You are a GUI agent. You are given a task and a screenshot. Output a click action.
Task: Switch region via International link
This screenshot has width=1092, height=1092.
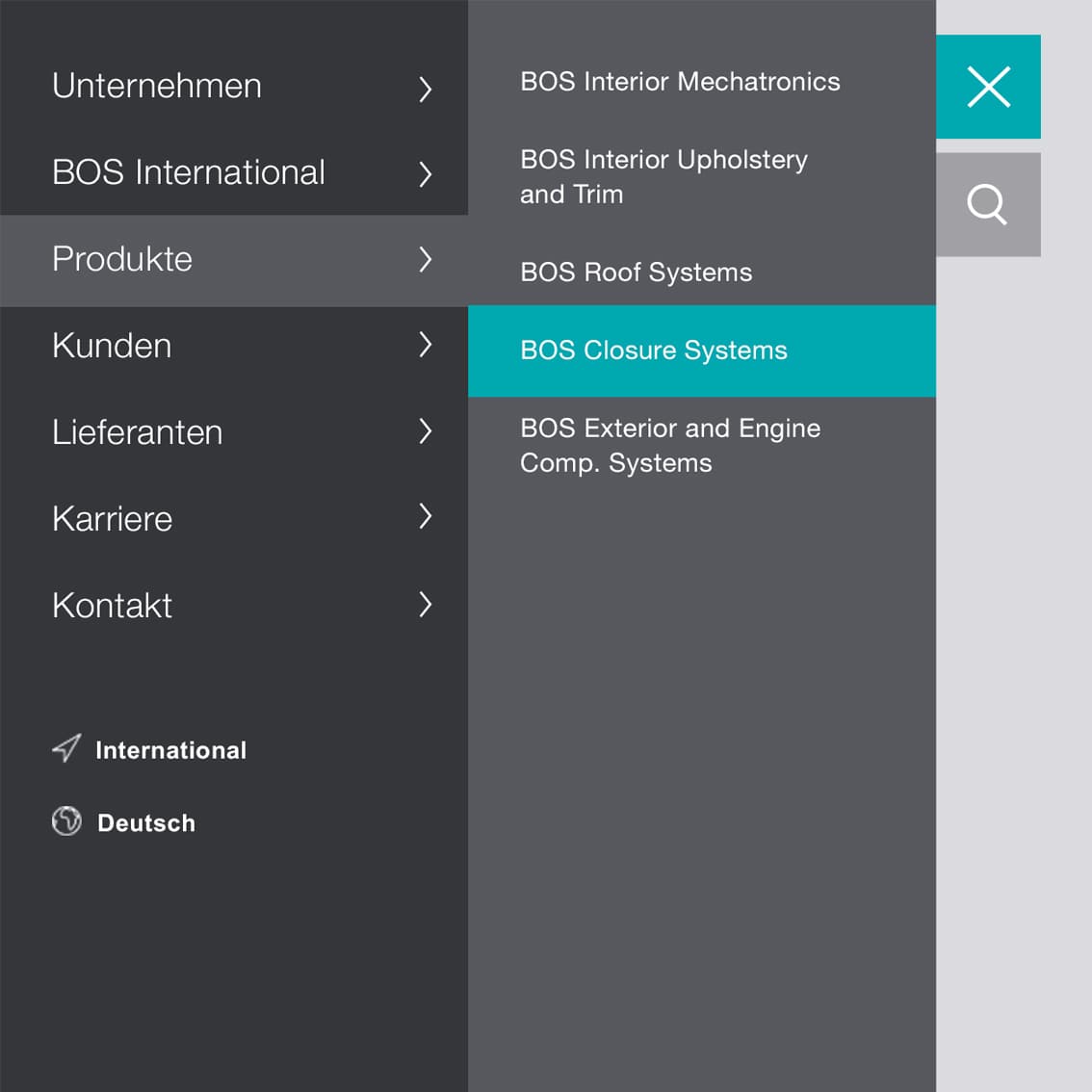[170, 750]
